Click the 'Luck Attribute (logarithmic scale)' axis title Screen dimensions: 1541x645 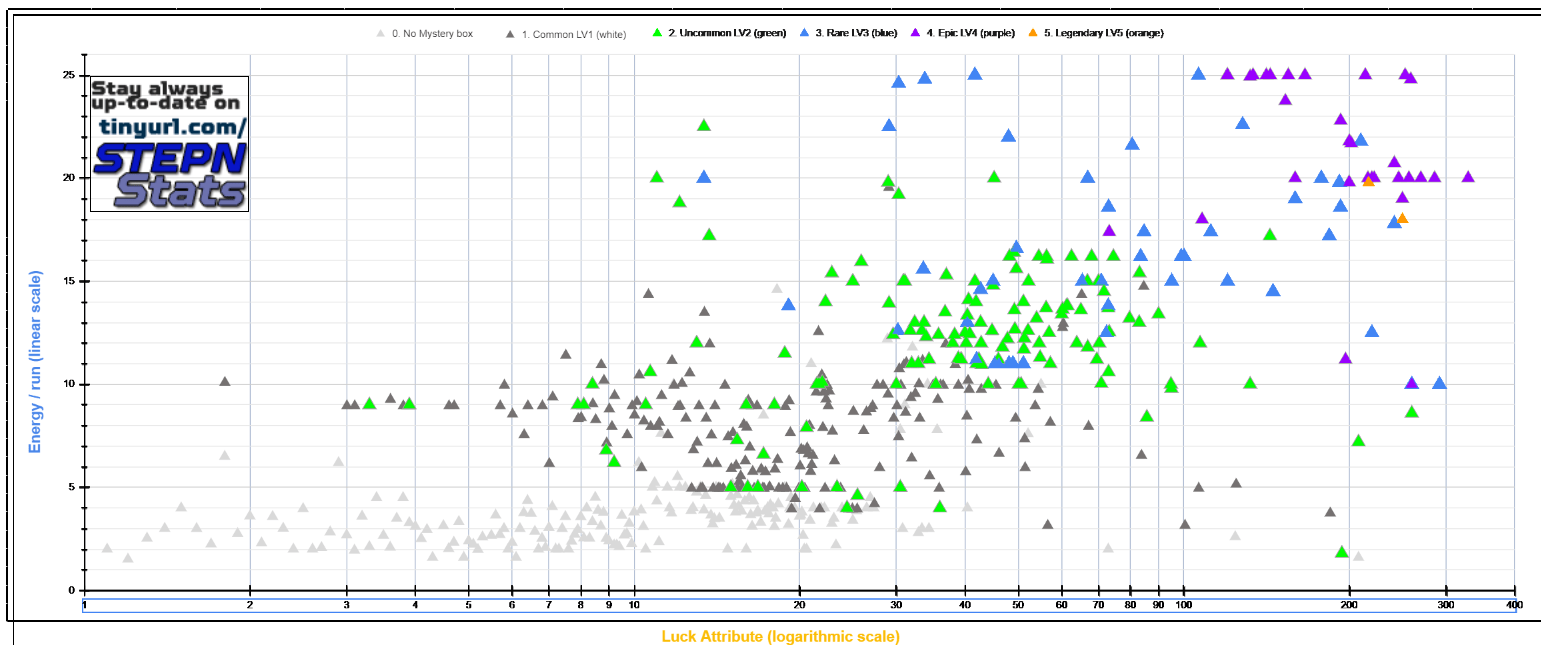780,636
